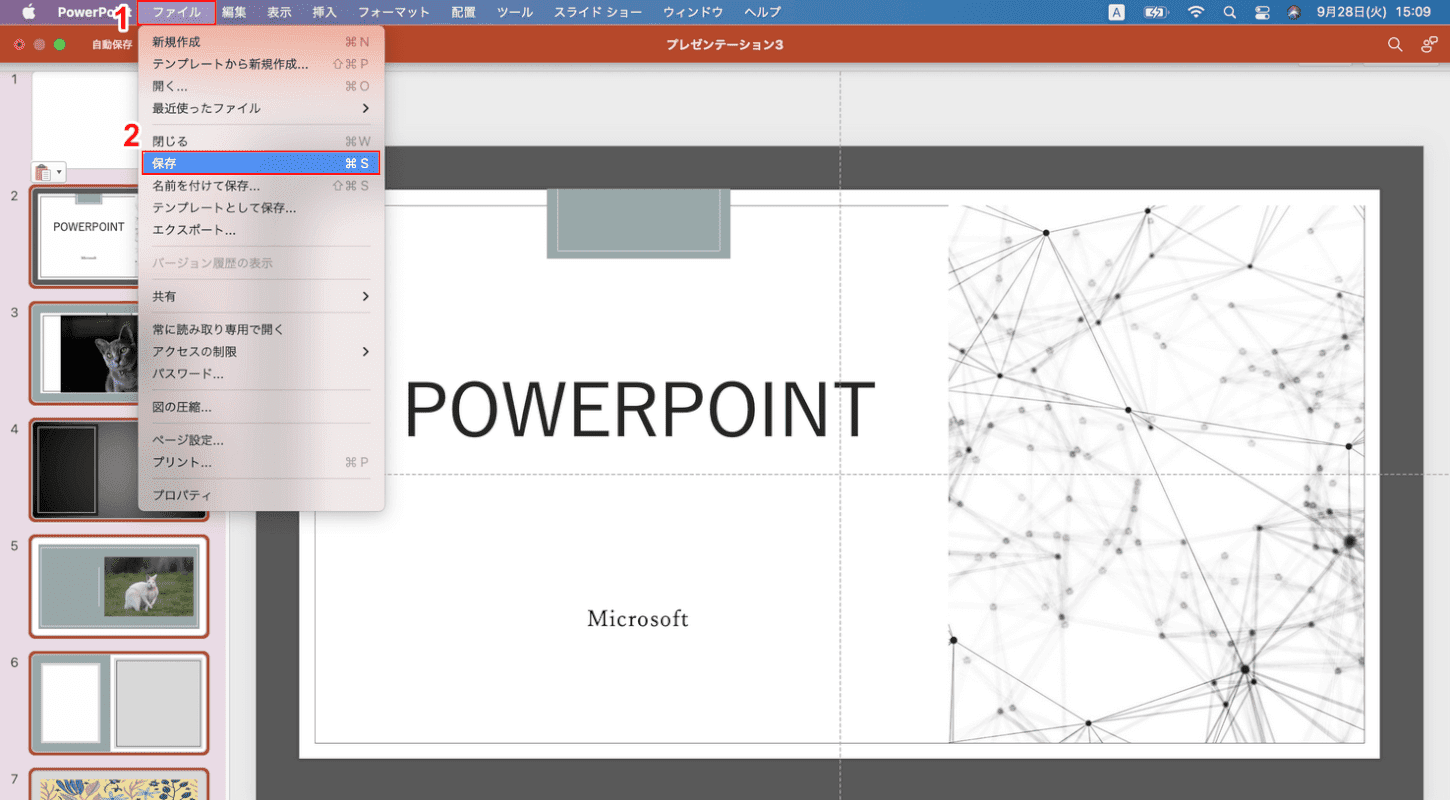Choose 閉じる from the File menu
This screenshot has height=800, width=1450.
261,141
